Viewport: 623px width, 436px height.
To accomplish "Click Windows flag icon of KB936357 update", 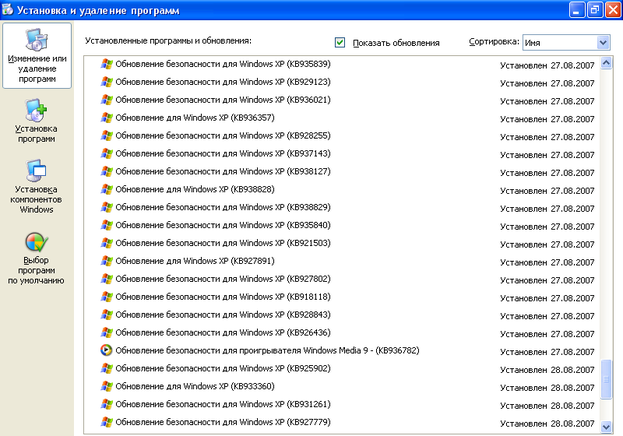I will tap(106, 118).
